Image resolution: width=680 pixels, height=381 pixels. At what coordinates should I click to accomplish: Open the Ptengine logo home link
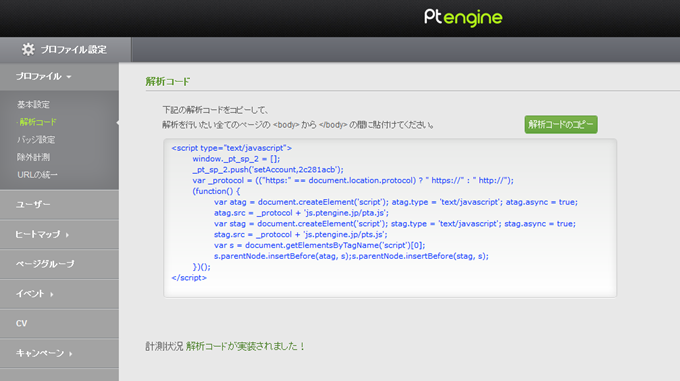pos(463,18)
